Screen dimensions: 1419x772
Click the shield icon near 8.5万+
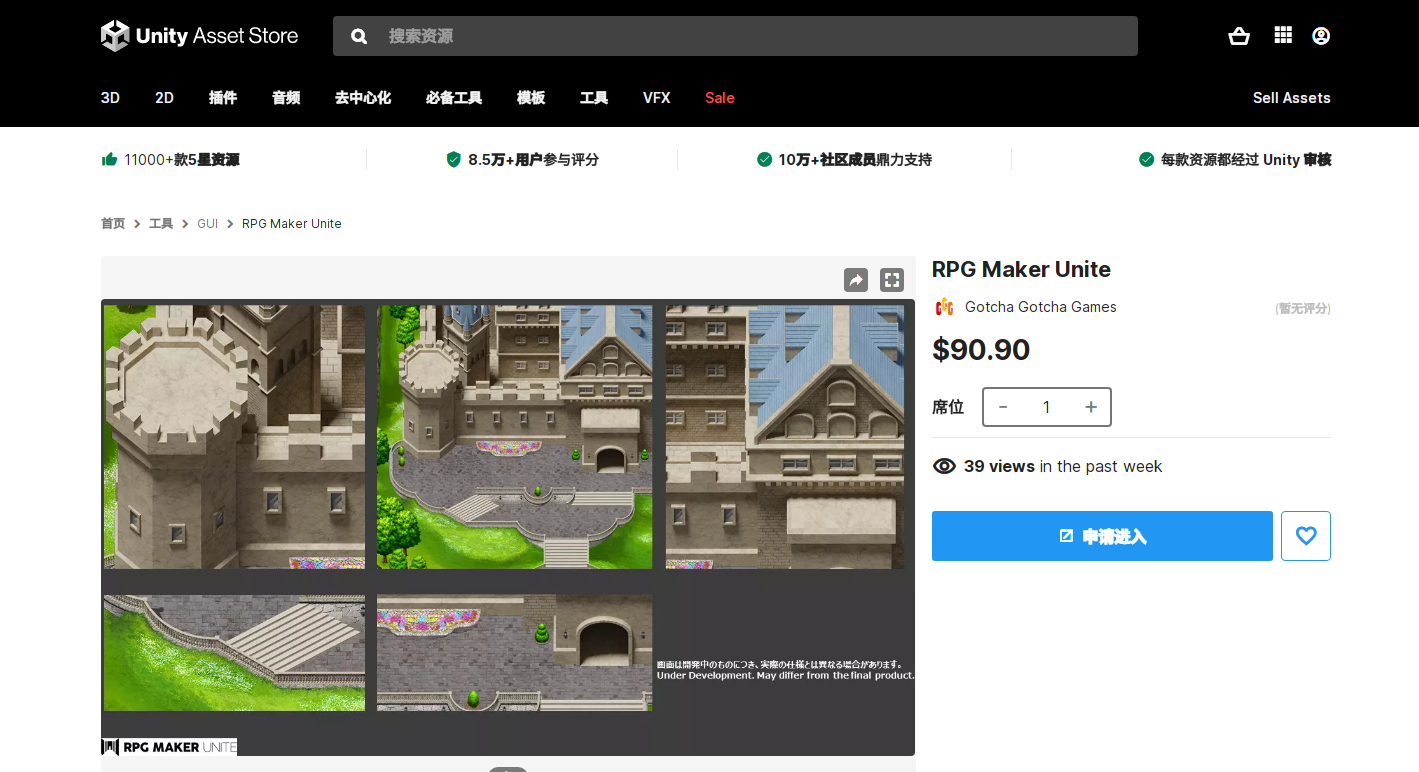(453, 159)
